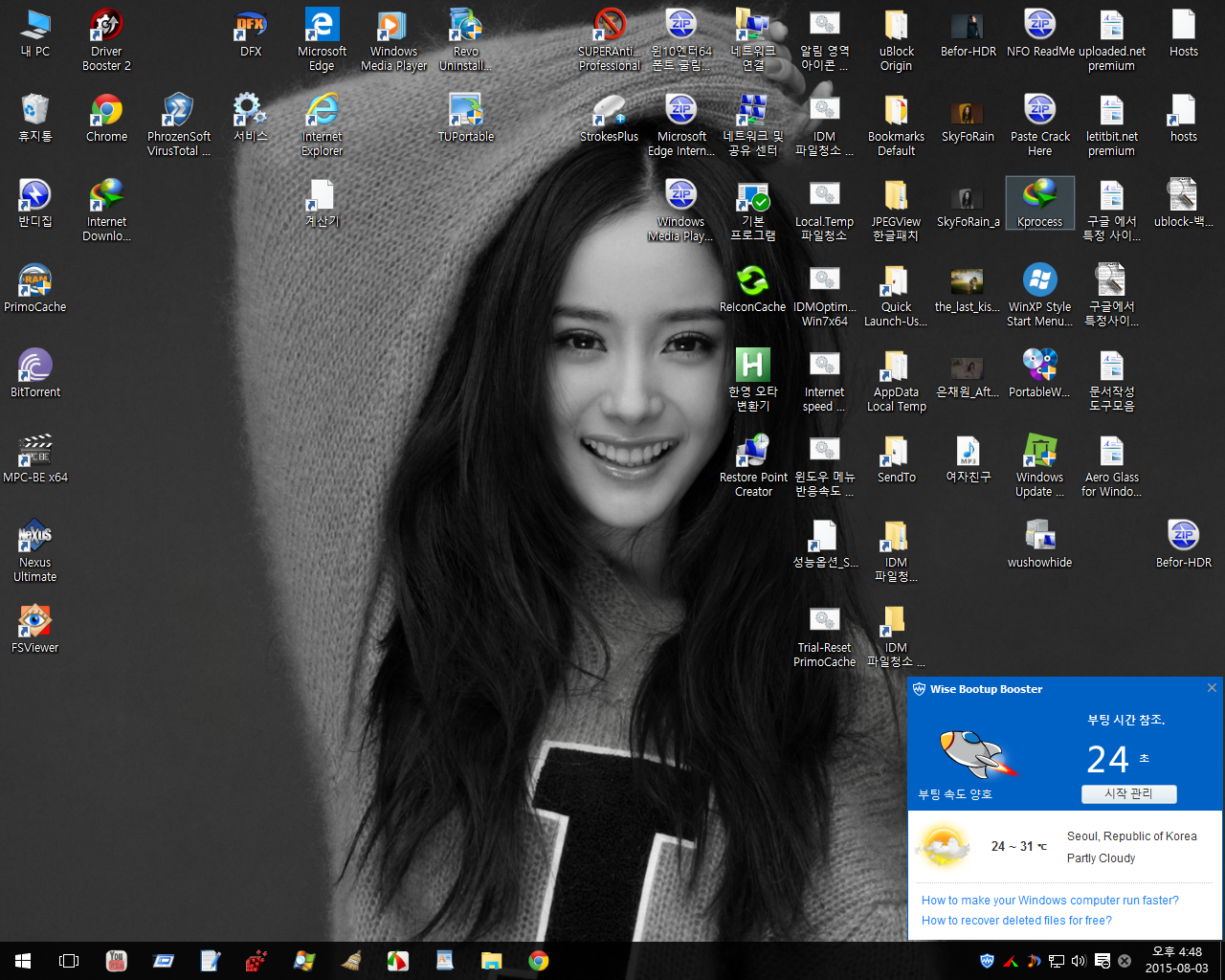Viewport: 1225px width, 980px height.
Task: Select the Bookmarks Default folder
Action: (897, 125)
